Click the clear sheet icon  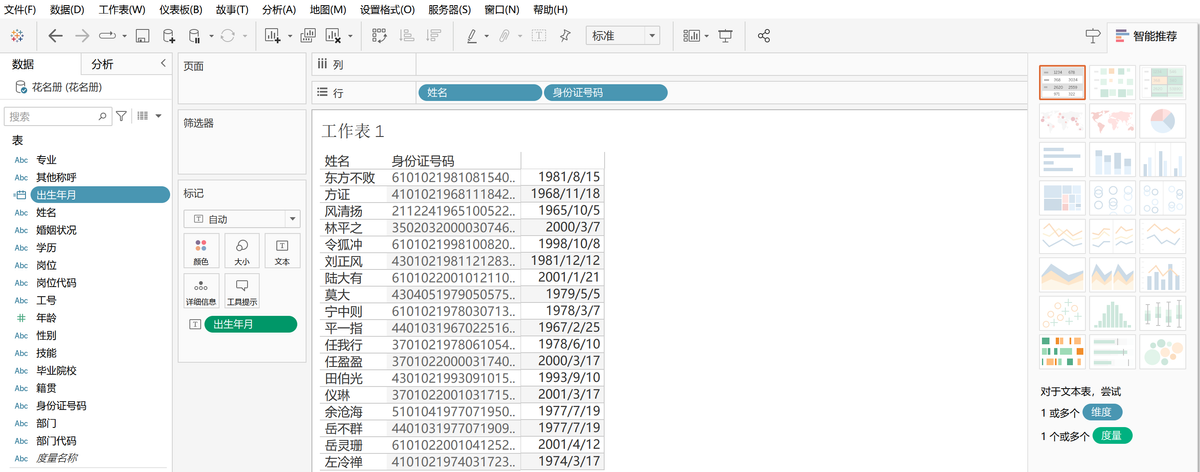pos(334,36)
